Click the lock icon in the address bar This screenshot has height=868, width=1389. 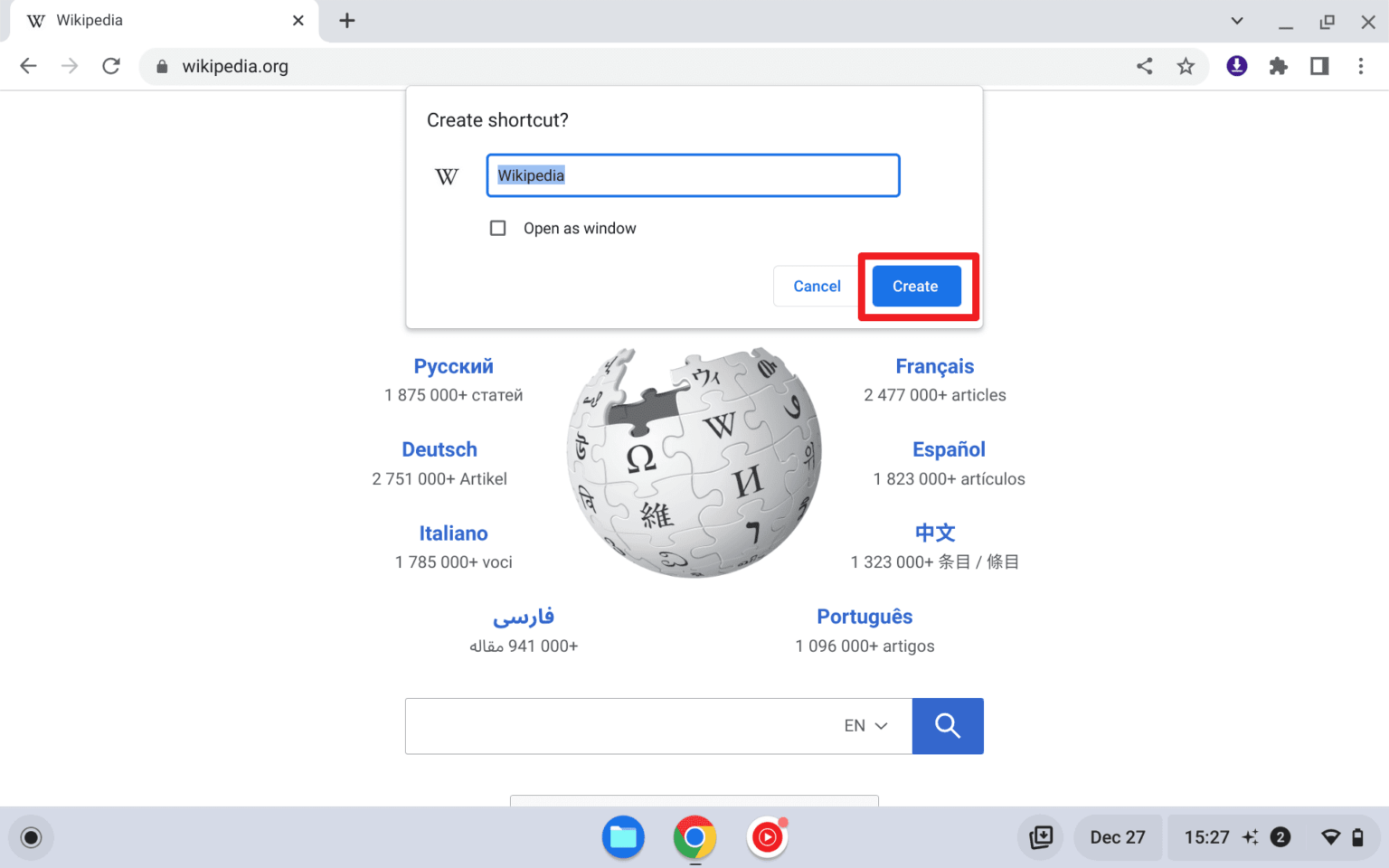point(162,66)
